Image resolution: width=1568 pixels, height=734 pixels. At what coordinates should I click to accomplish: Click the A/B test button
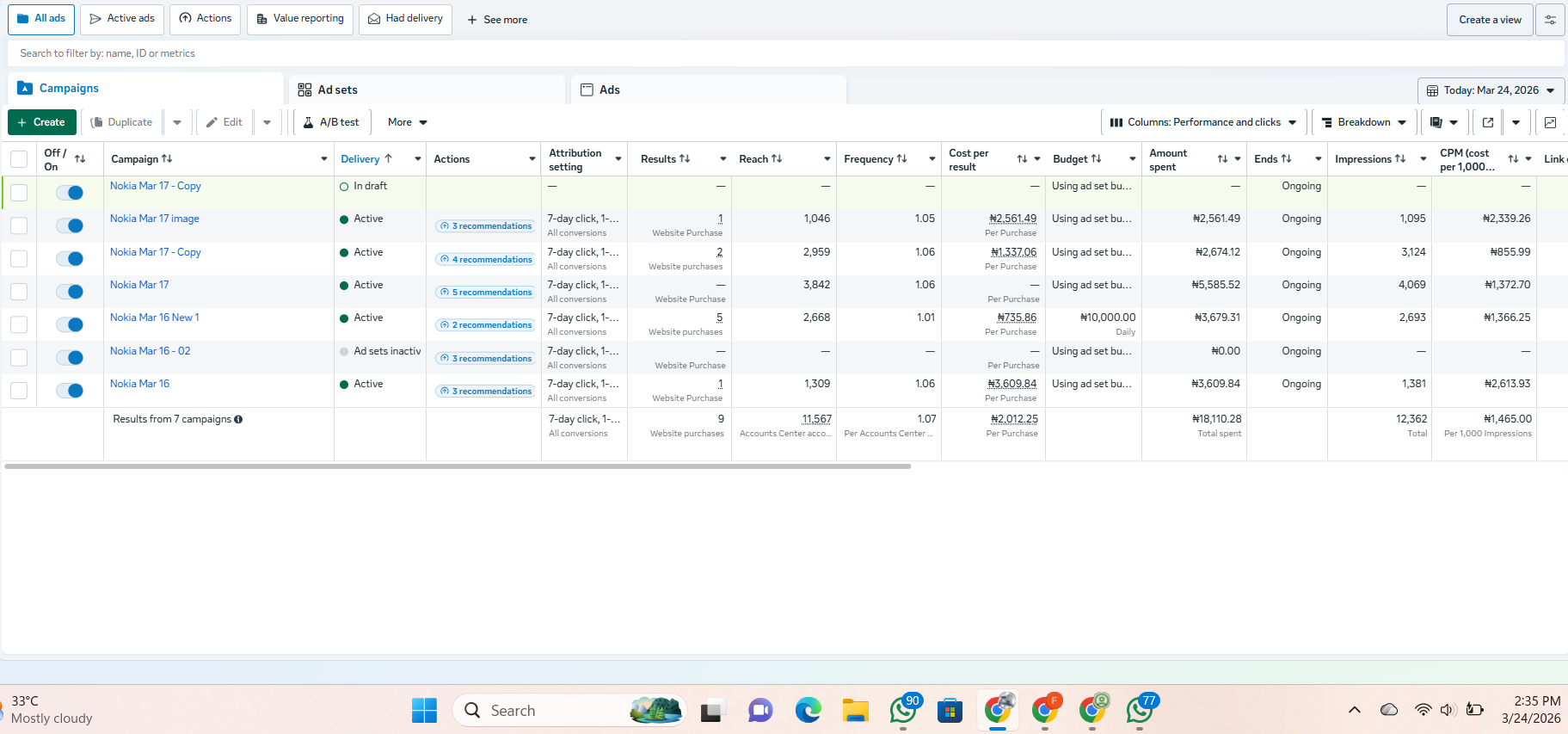click(x=332, y=122)
